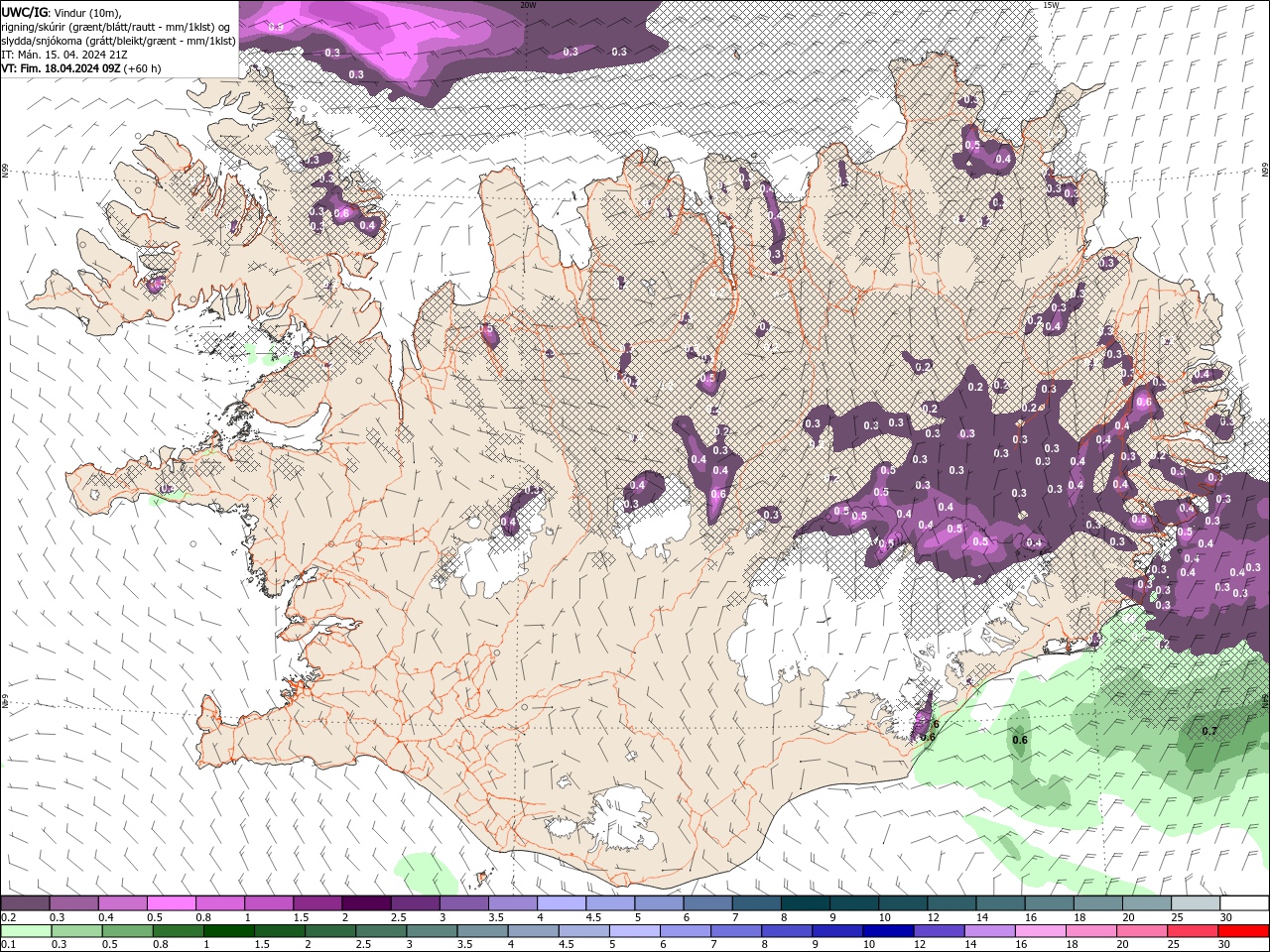Image resolution: width=1270 pixels, height=952 pixels.
Task: Click the dark teal 8–9 snow swatch
Action: [805, 903]
